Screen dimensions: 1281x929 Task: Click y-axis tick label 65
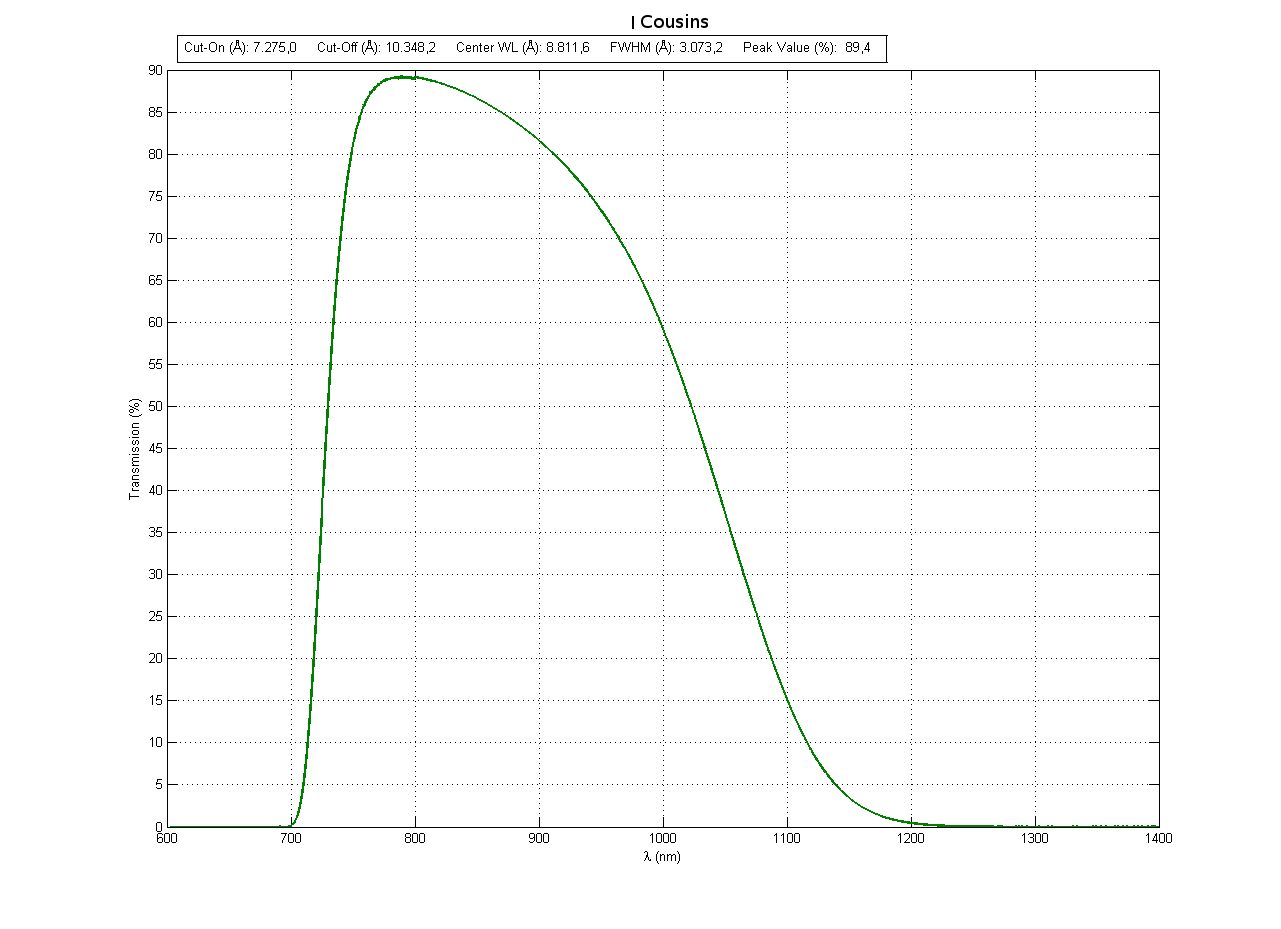pyautogui.click(x=155, y=280)
